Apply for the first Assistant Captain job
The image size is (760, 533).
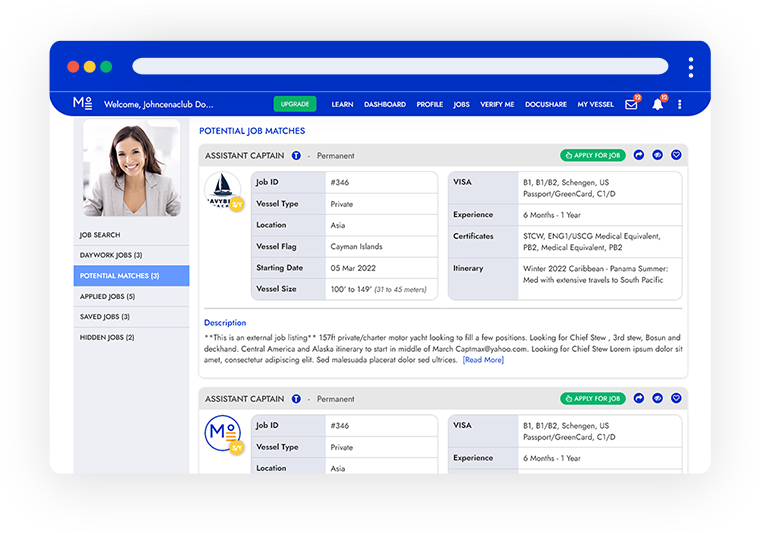[593, 156]
